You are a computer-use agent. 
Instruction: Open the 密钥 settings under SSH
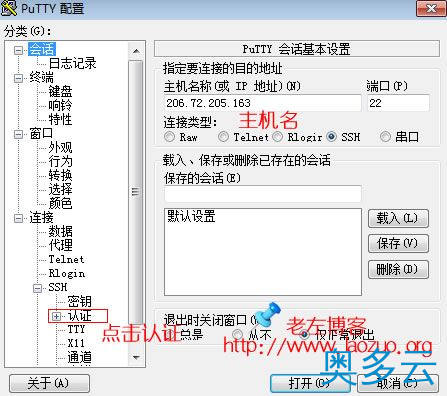click(79, 301)
